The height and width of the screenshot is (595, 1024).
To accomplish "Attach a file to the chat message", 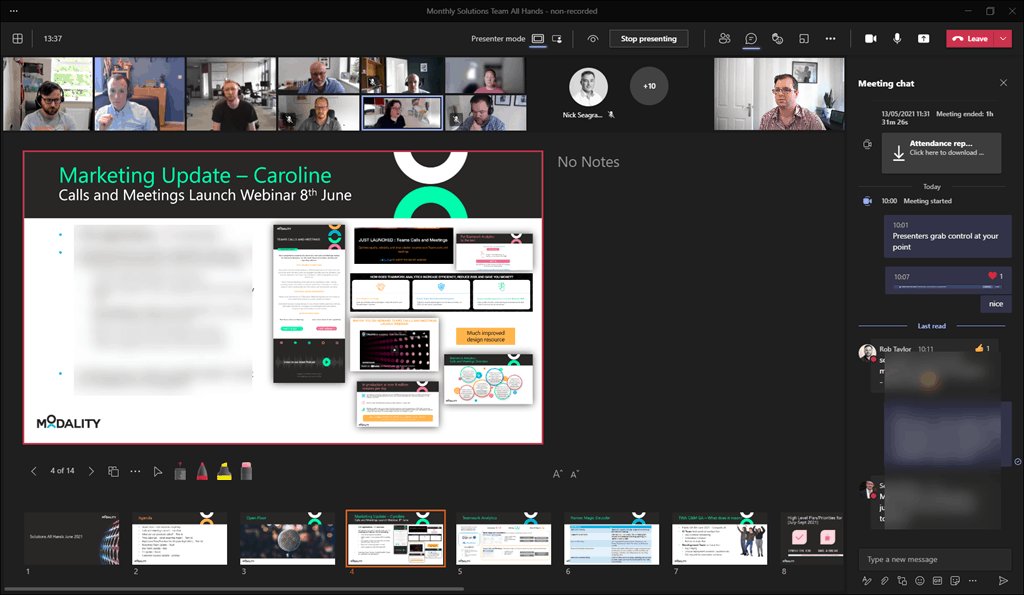I will [x=884, y=580].
